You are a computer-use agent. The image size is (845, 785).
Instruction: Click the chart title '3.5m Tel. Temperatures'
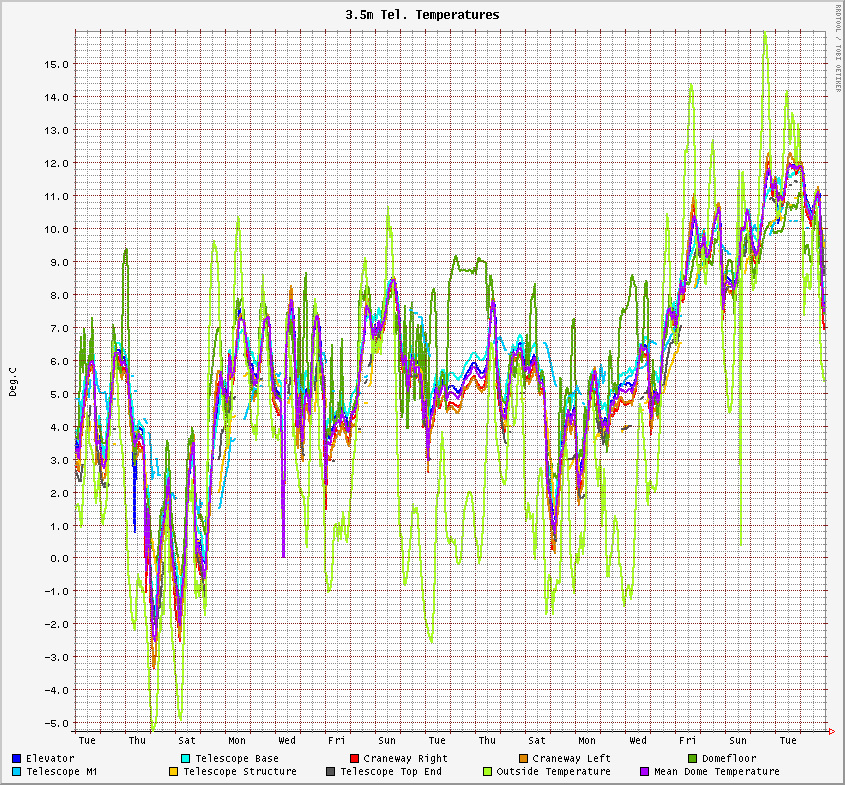click(422, 15)
